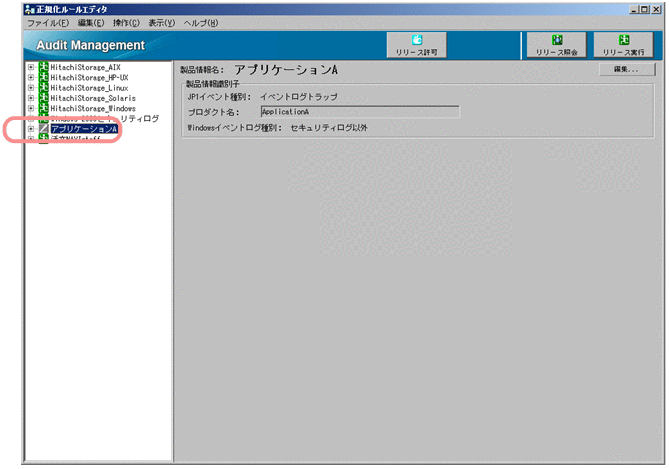Select the highlighted アプリケーションA tree label

[x=84, y=128]
